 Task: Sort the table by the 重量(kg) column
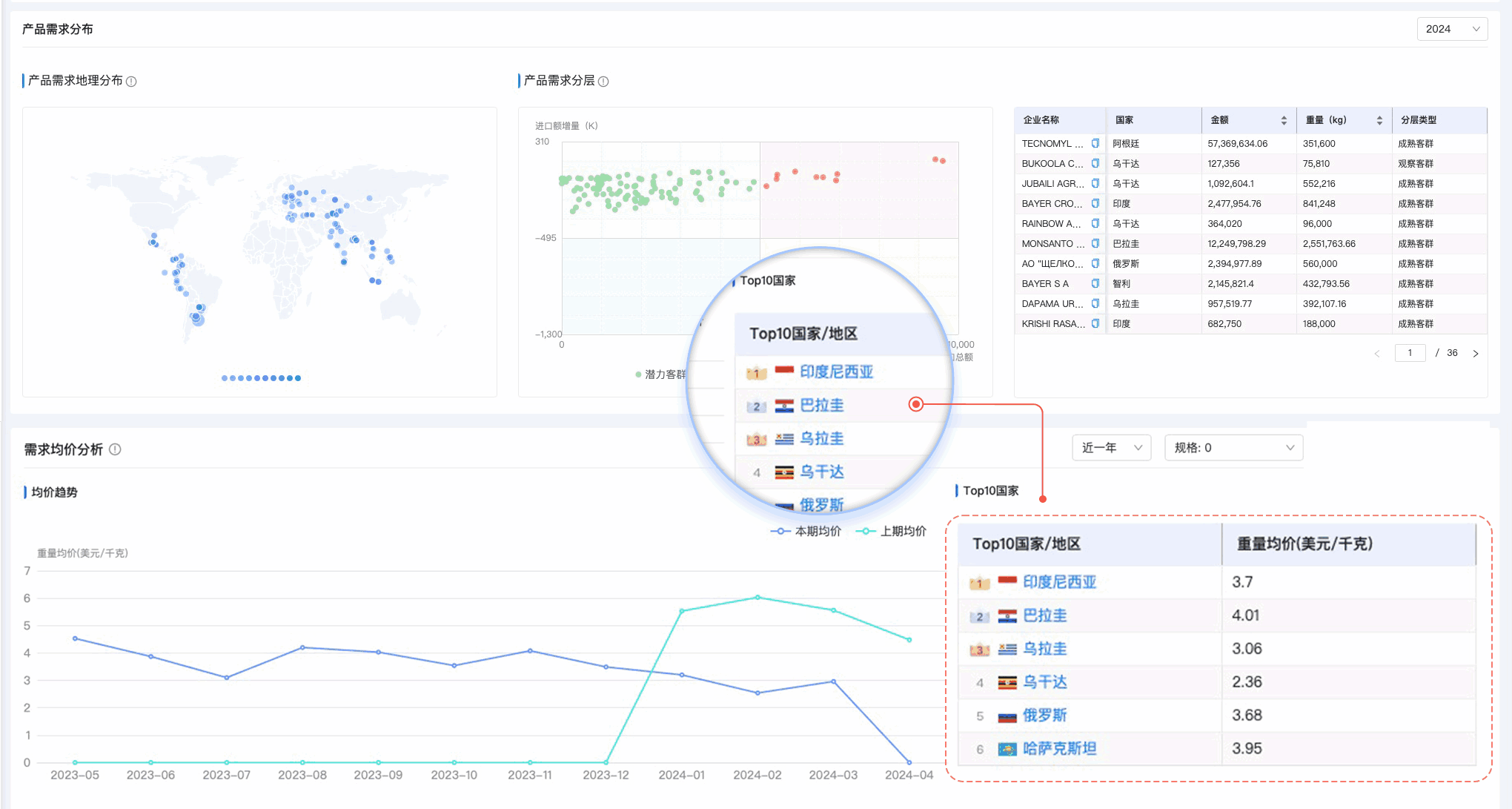1379,120
